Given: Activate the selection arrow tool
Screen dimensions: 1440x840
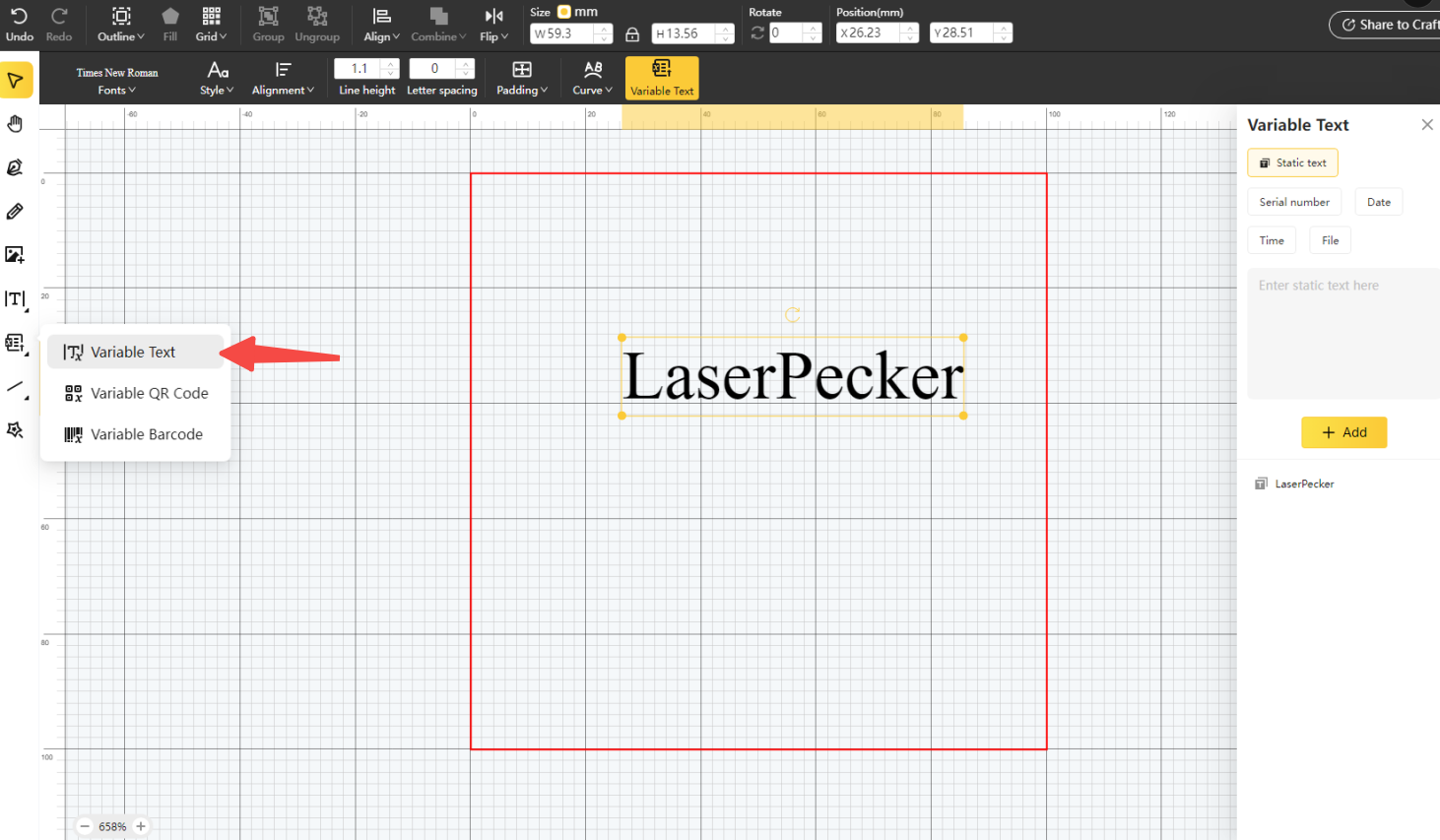Looking at the screenshot, I should (x=16, y=80).
